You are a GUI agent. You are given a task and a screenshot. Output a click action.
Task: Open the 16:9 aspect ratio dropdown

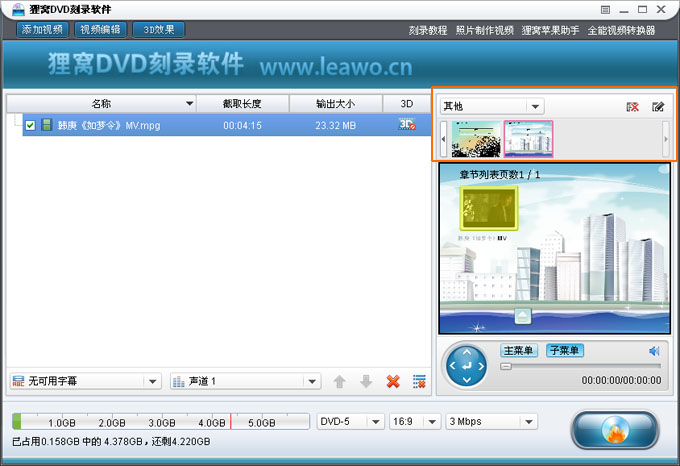[415, 421]
